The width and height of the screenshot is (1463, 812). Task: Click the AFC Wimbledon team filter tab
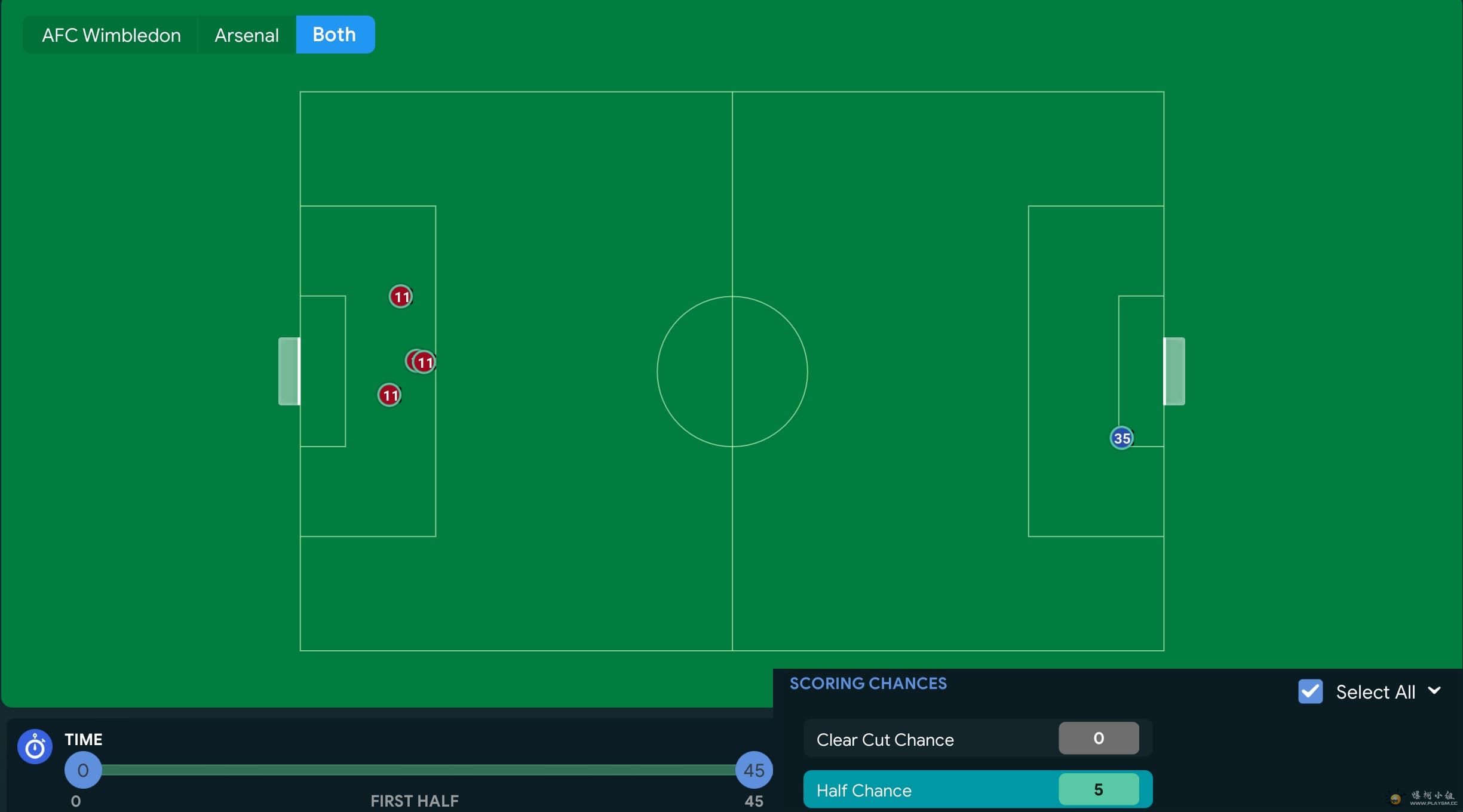point(111,34)
